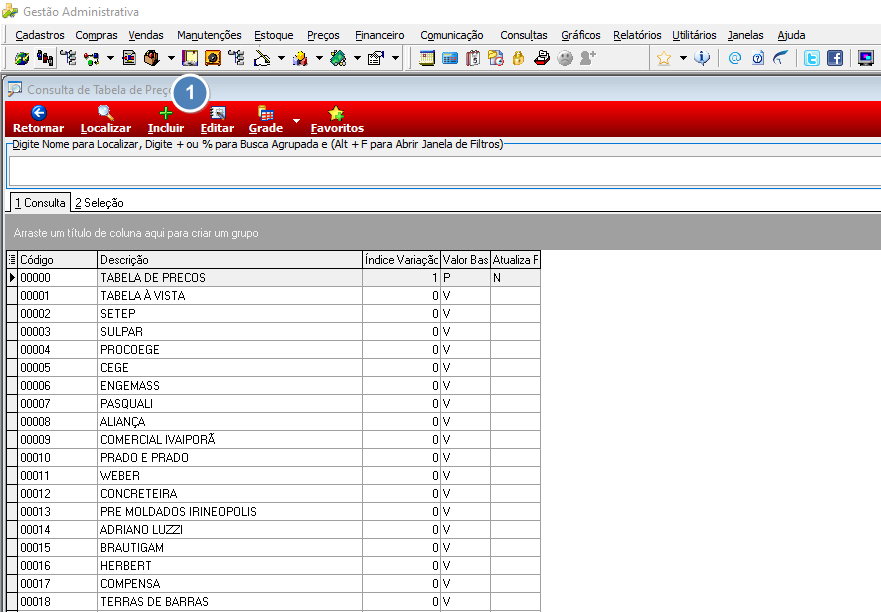Open dropdown arrow next to flowchart nodes icon
The height and width of the screenshot is (612, 881).
[110, 58]
